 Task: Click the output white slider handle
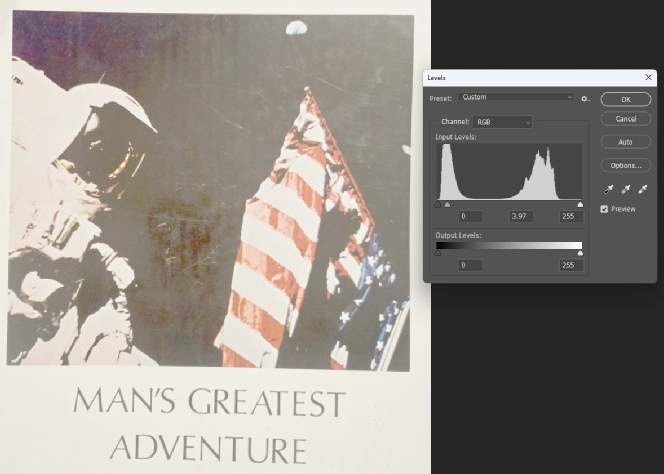581,253
